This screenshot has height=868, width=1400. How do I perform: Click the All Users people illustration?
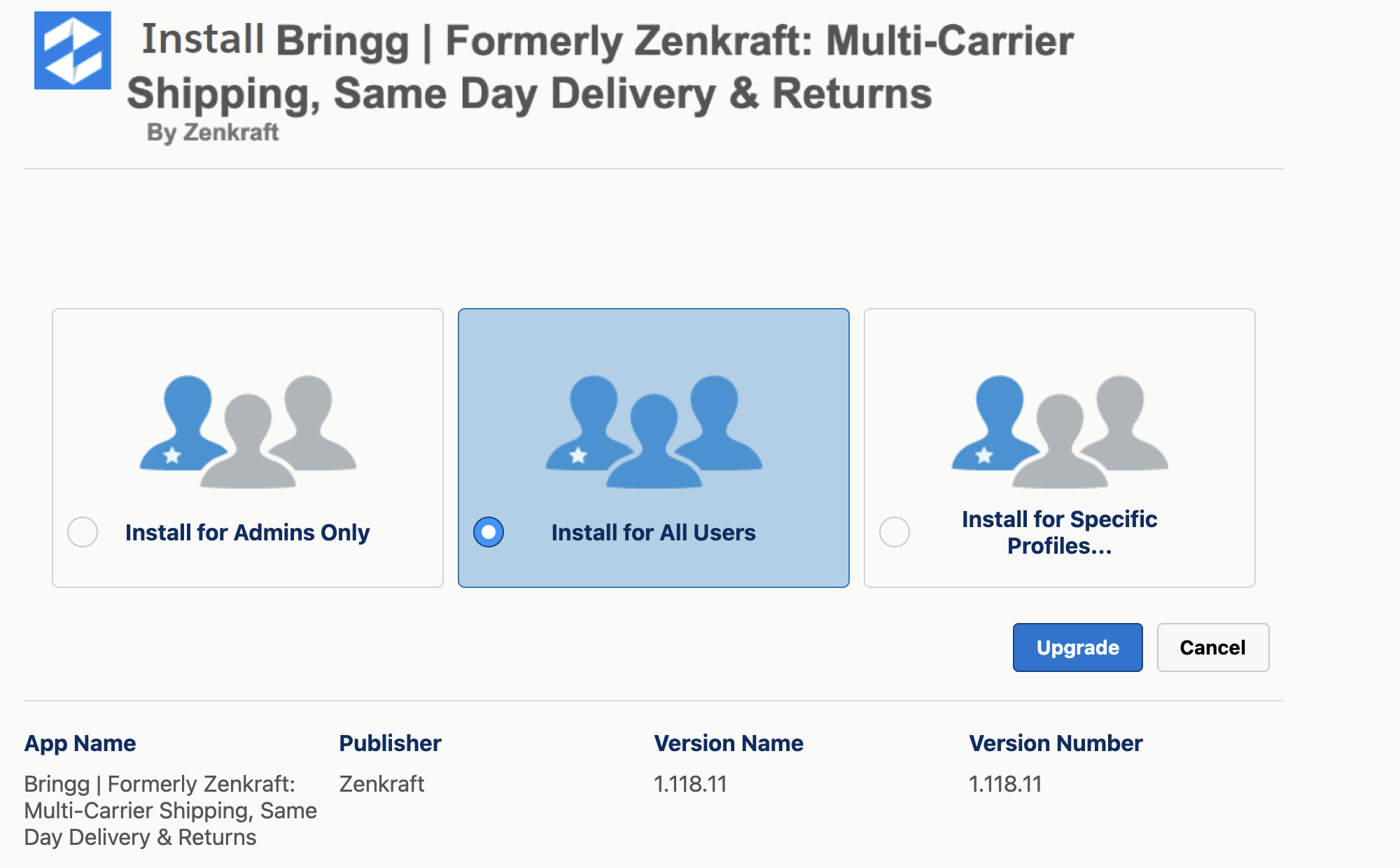click(x=654, y=431)
